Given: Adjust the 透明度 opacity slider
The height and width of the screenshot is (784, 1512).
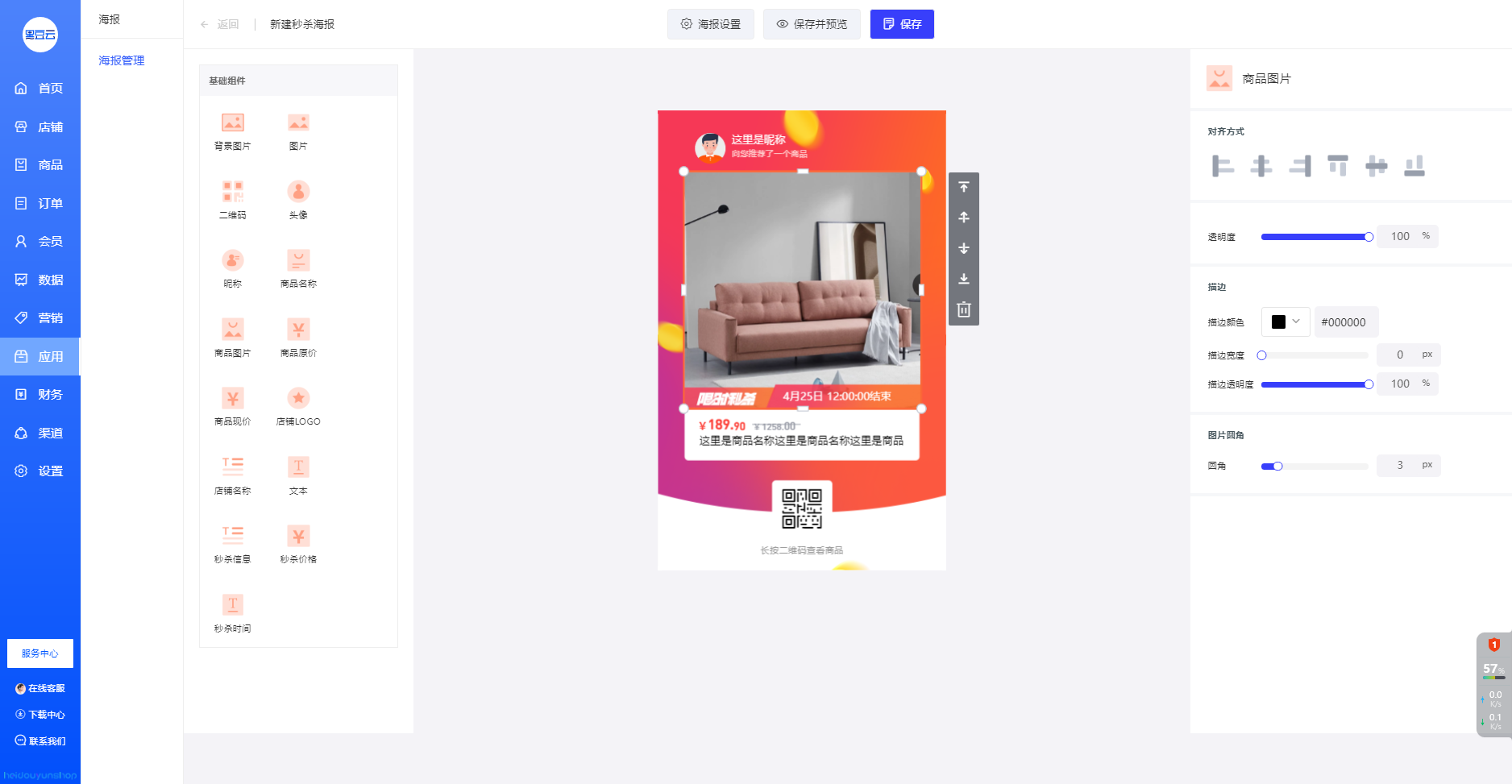Looking at the screenshot, I should 1315,237.
